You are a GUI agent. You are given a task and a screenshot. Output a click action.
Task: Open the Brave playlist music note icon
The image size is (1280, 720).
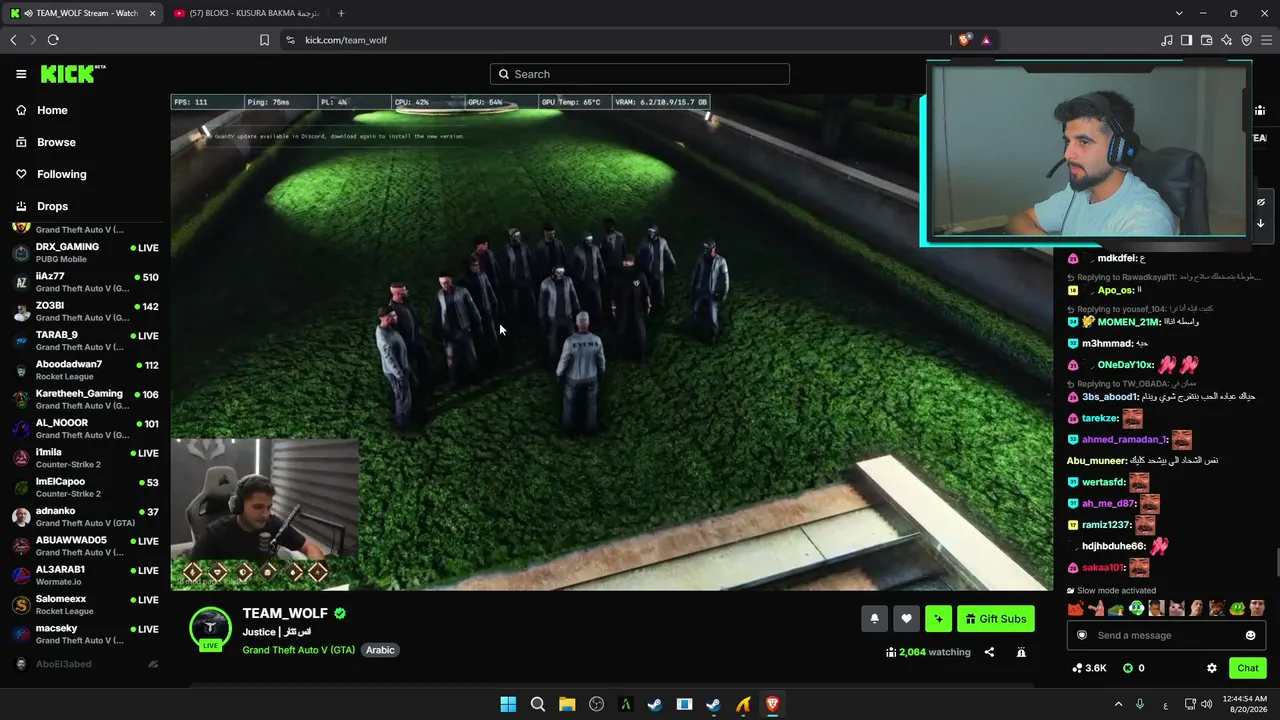tap(1166, 40)
